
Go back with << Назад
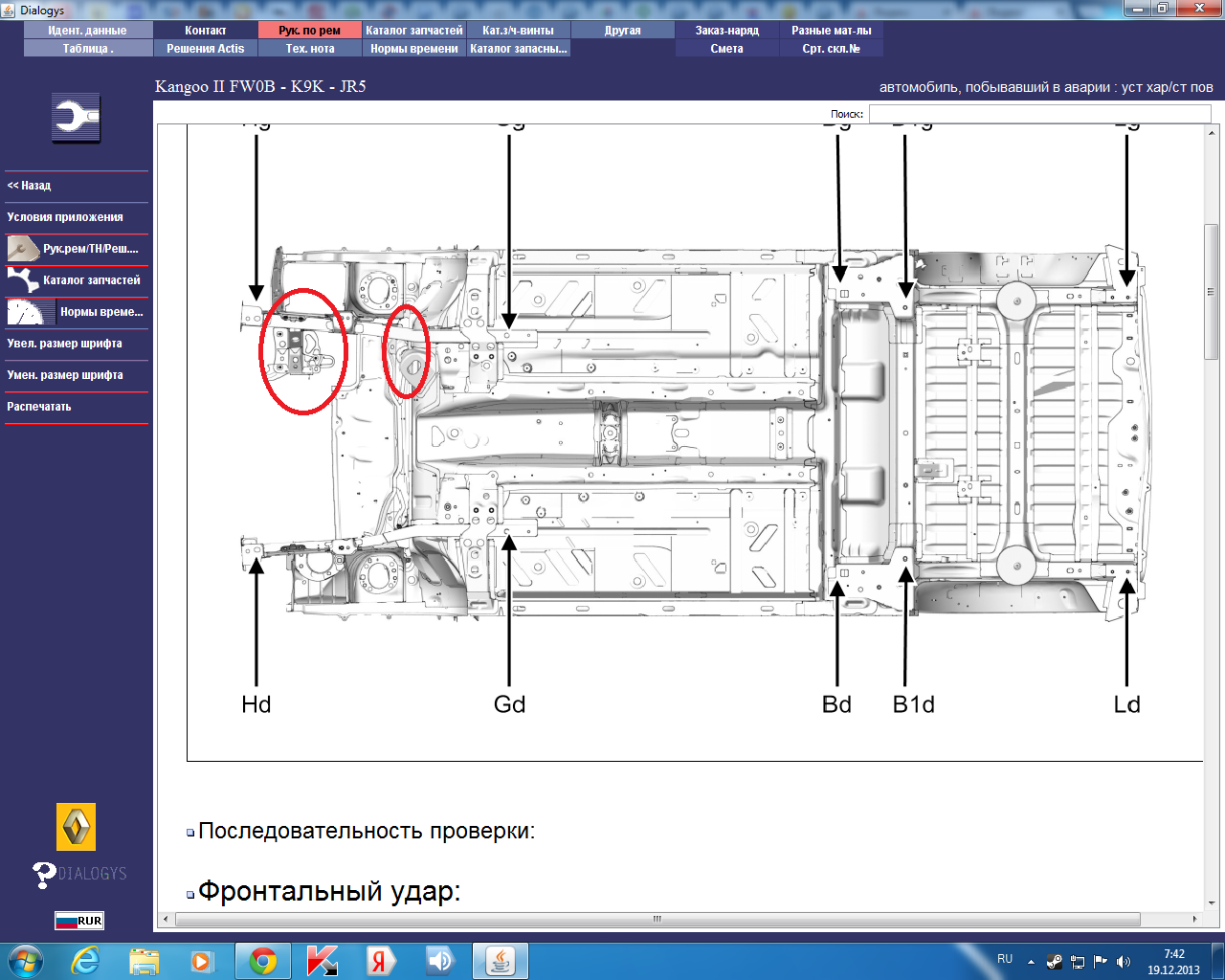point(77,186)
